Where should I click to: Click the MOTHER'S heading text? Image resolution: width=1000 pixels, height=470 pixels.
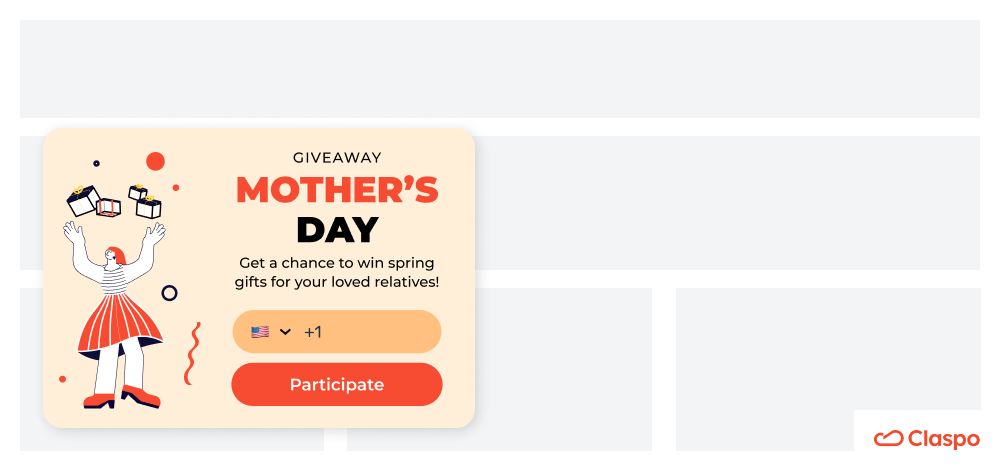pos(337,190)
